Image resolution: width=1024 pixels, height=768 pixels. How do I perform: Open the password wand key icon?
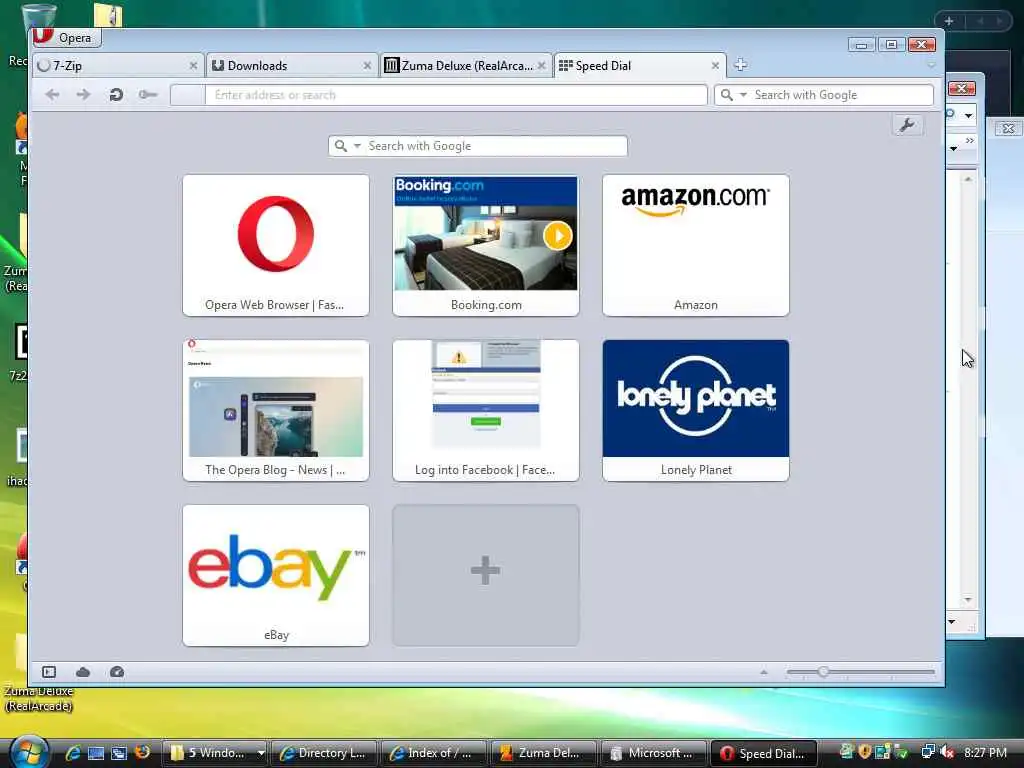[x=148, y=95]
